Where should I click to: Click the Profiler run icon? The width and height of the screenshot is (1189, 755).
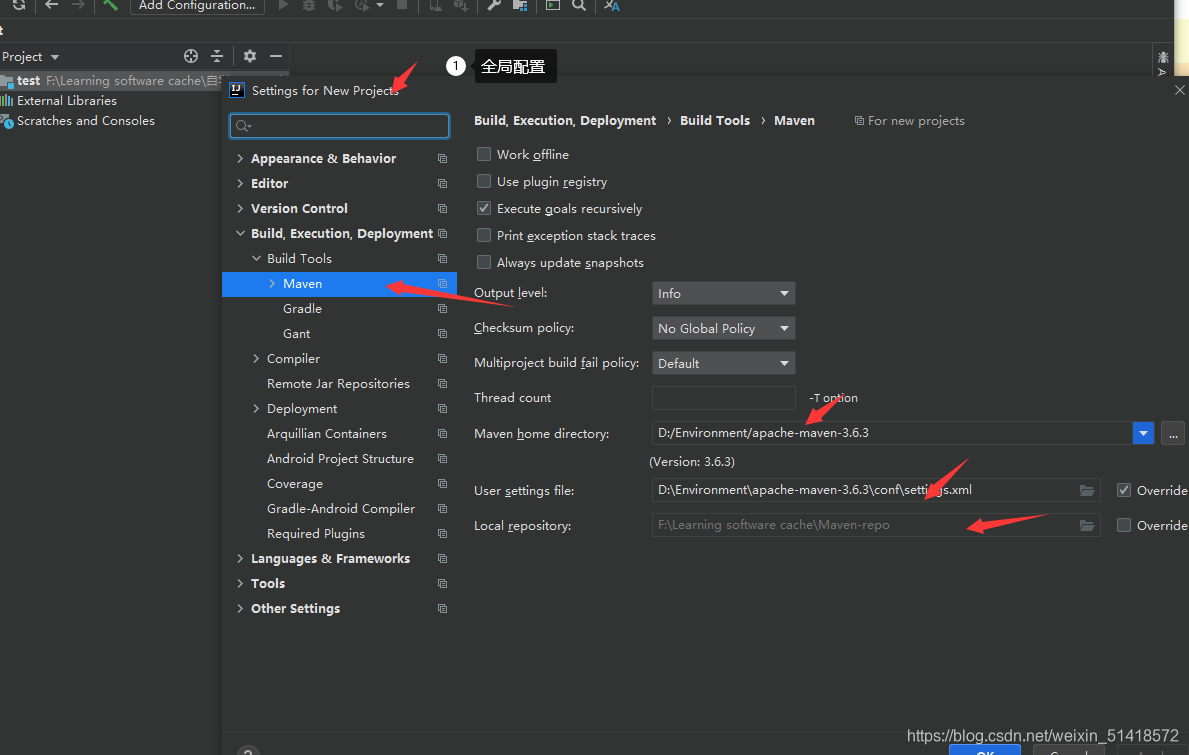362,5
